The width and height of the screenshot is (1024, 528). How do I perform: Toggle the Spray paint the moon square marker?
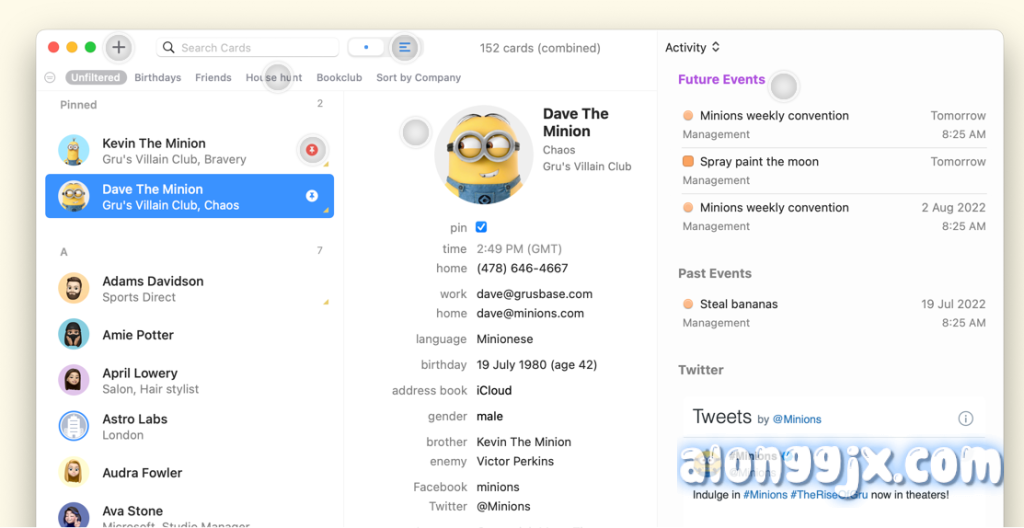click(688, 162)
